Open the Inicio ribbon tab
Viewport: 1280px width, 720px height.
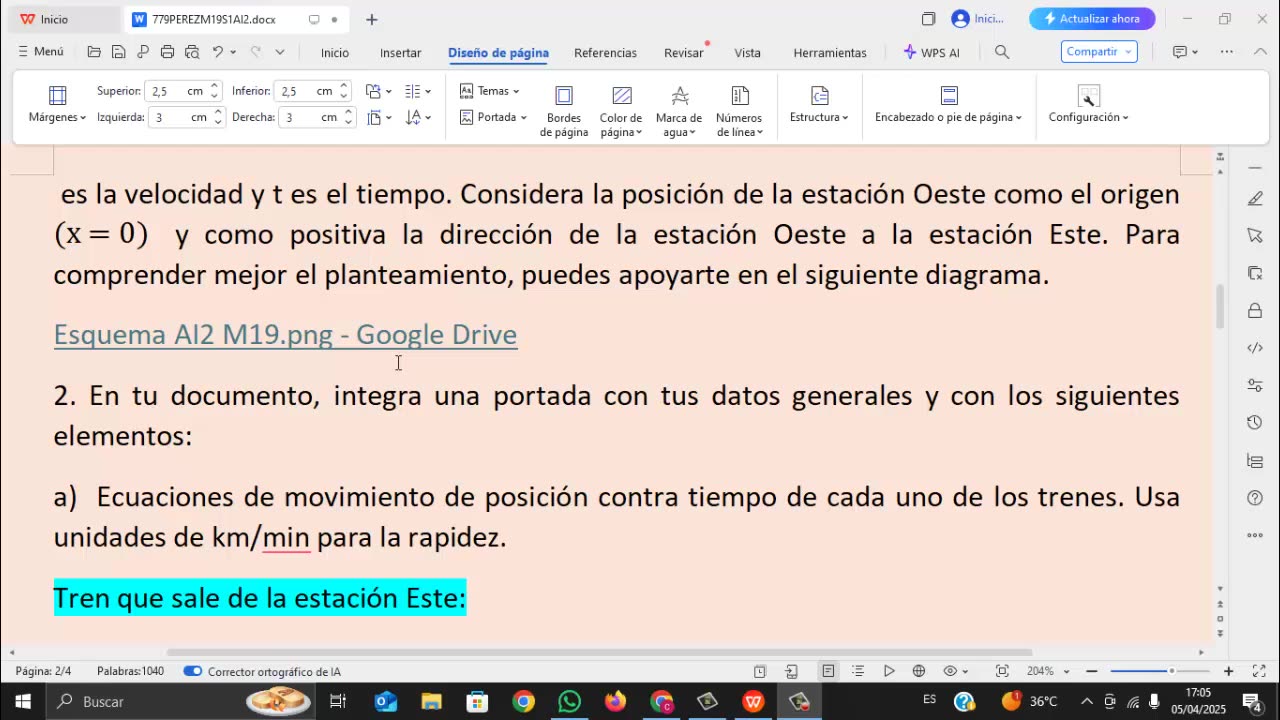(x=335, y=52)
